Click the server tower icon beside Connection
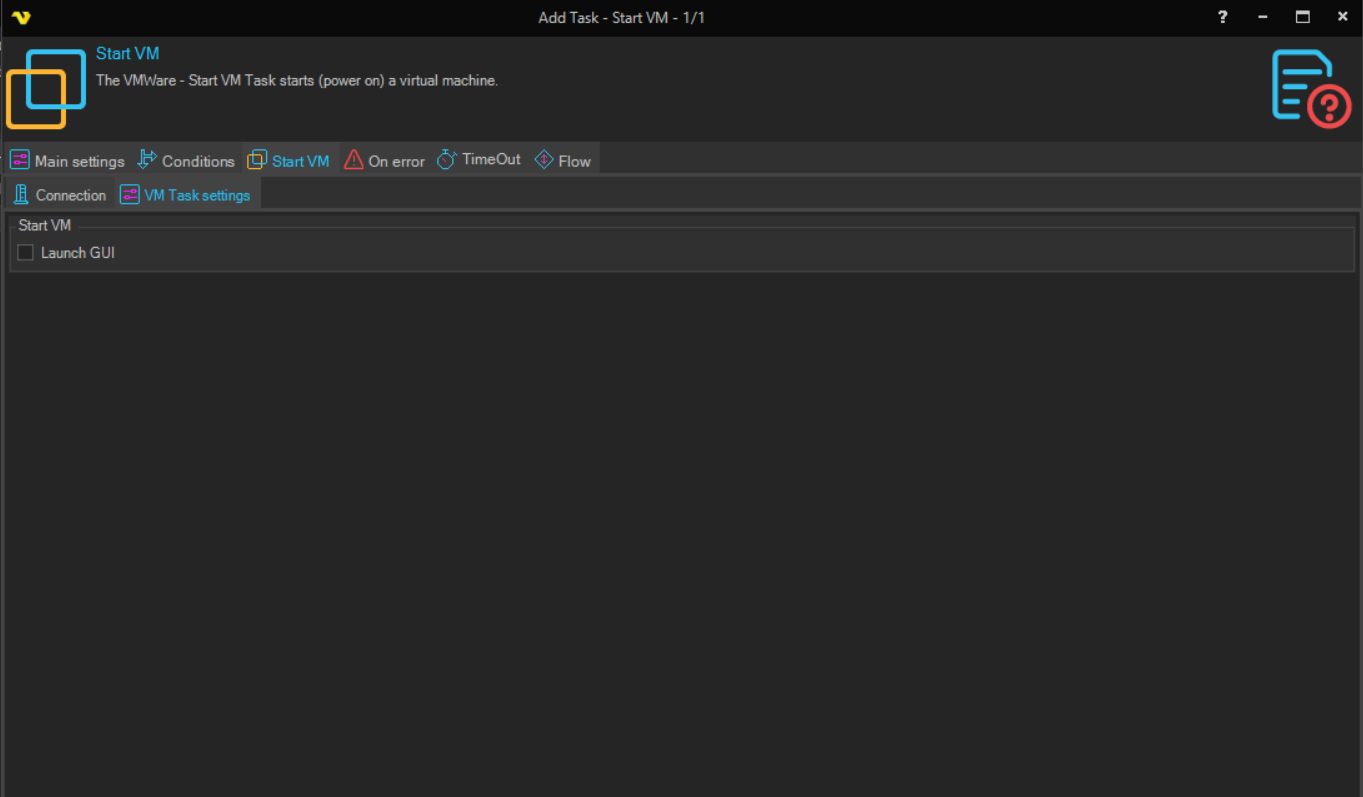The height and width of the screenshot is (797, 1363). coord(21,195)
